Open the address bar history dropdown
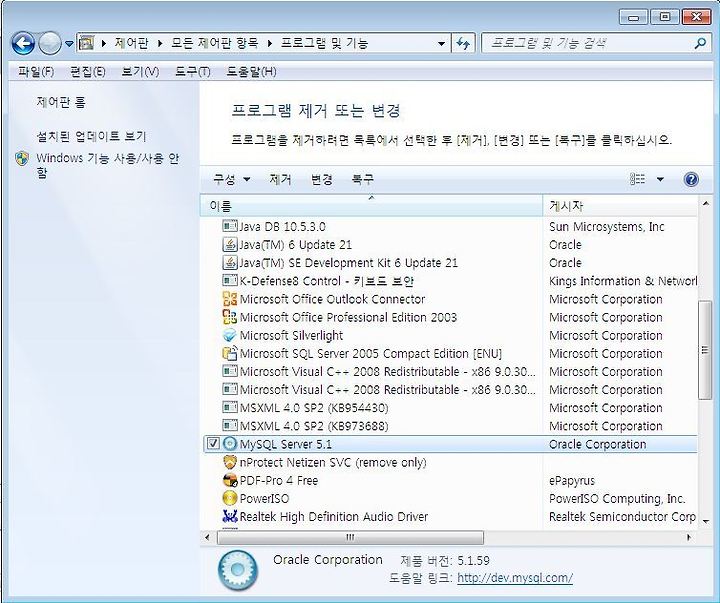720x603 pixels. point(441,44)
